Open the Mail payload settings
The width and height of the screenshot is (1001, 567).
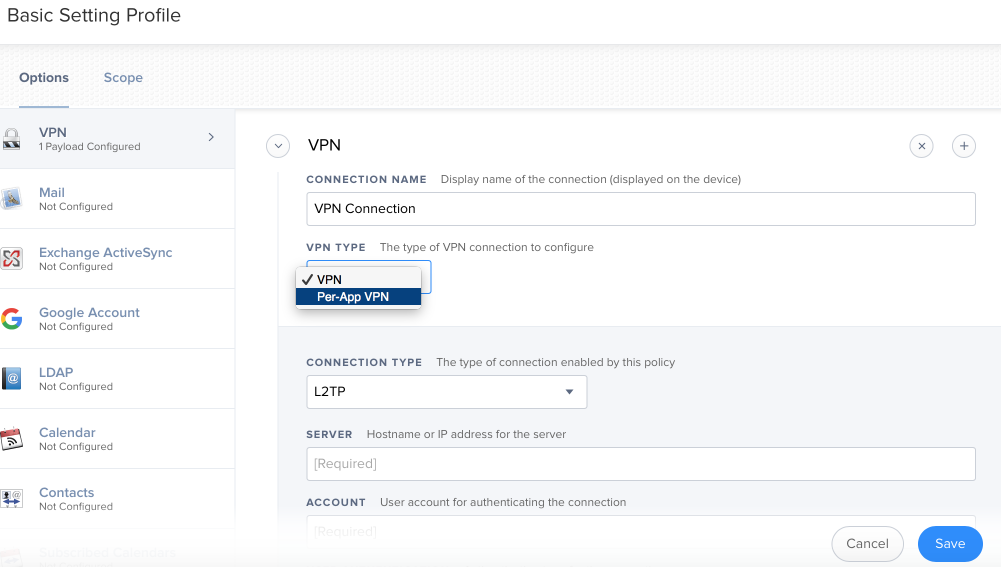(x=117, y=199)
